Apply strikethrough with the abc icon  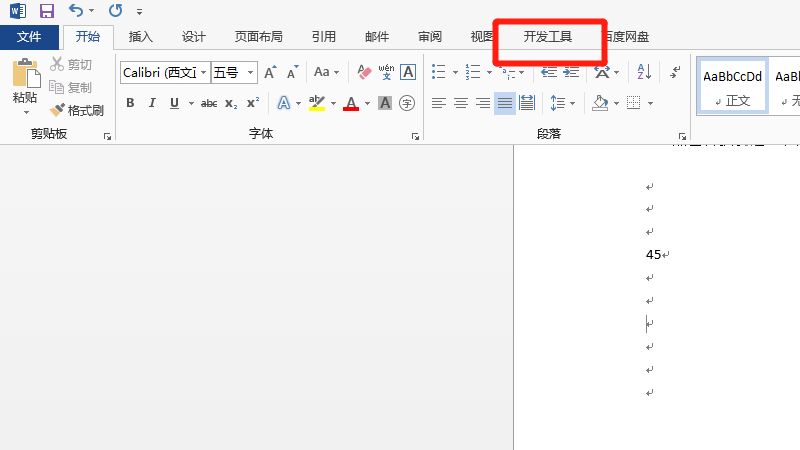(x=208, y=103)
